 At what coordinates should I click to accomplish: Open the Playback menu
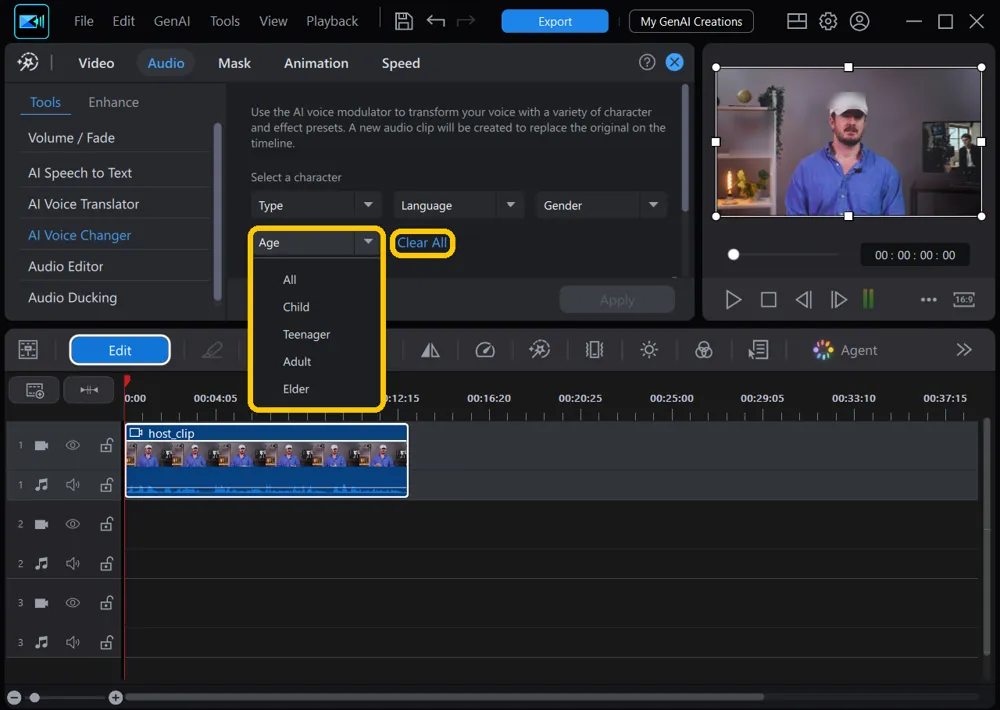(332, 21)
